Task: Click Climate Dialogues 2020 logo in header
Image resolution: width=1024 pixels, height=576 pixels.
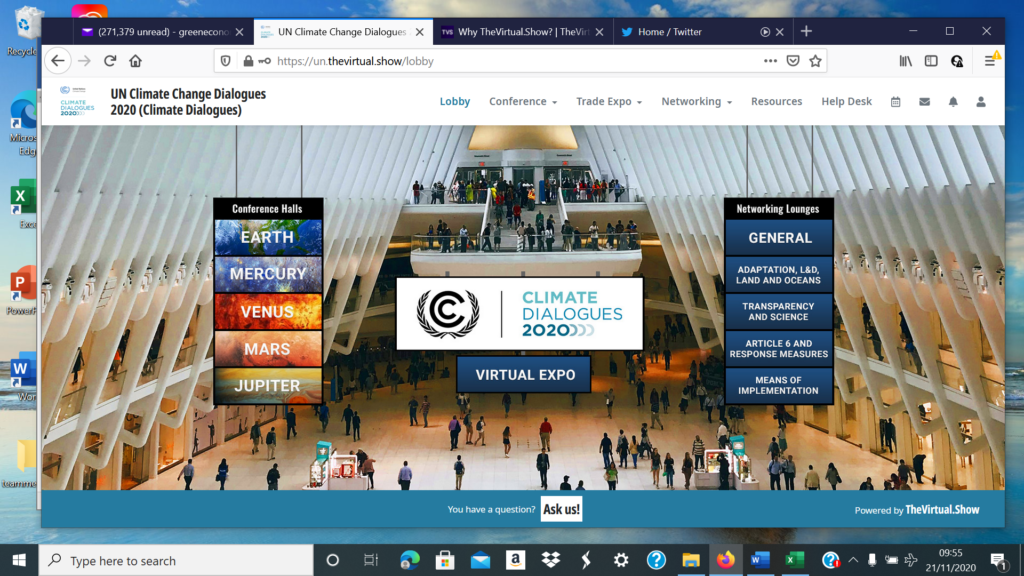Action: (x=76, y=101)
